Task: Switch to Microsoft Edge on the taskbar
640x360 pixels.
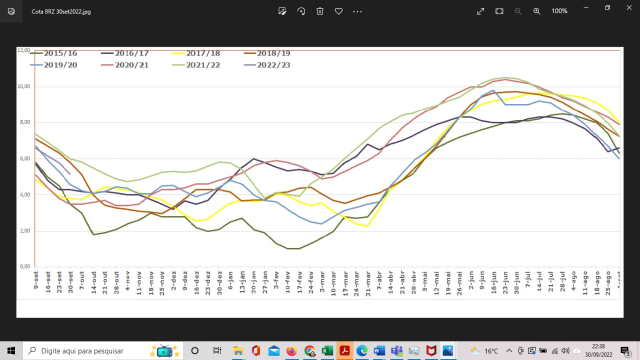Action: click(362, 351)
